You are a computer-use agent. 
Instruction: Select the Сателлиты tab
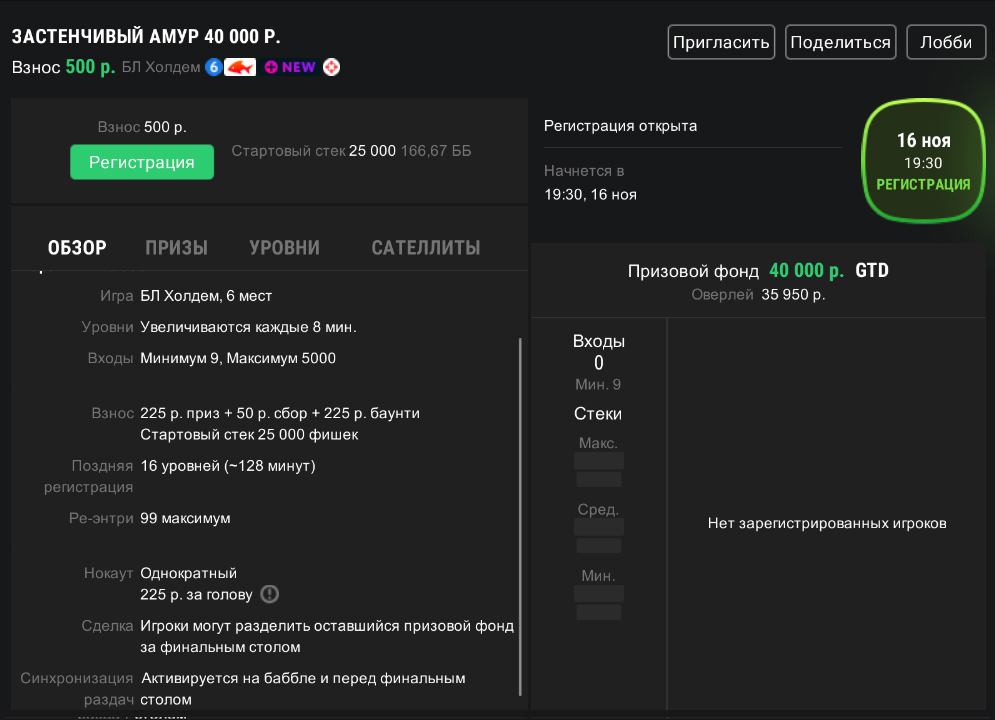tap(425, 248)
